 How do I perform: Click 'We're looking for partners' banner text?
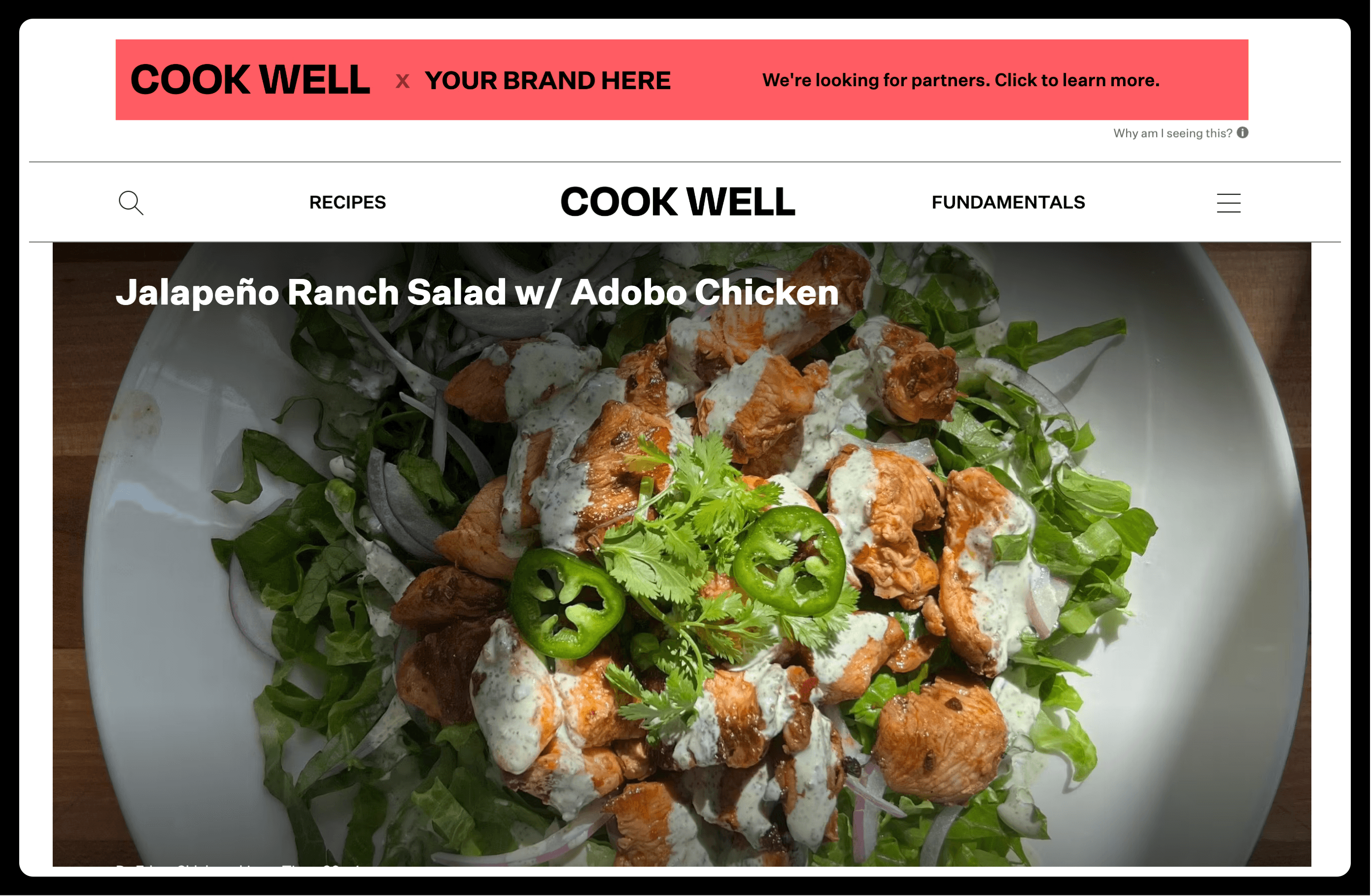point(961,80)
